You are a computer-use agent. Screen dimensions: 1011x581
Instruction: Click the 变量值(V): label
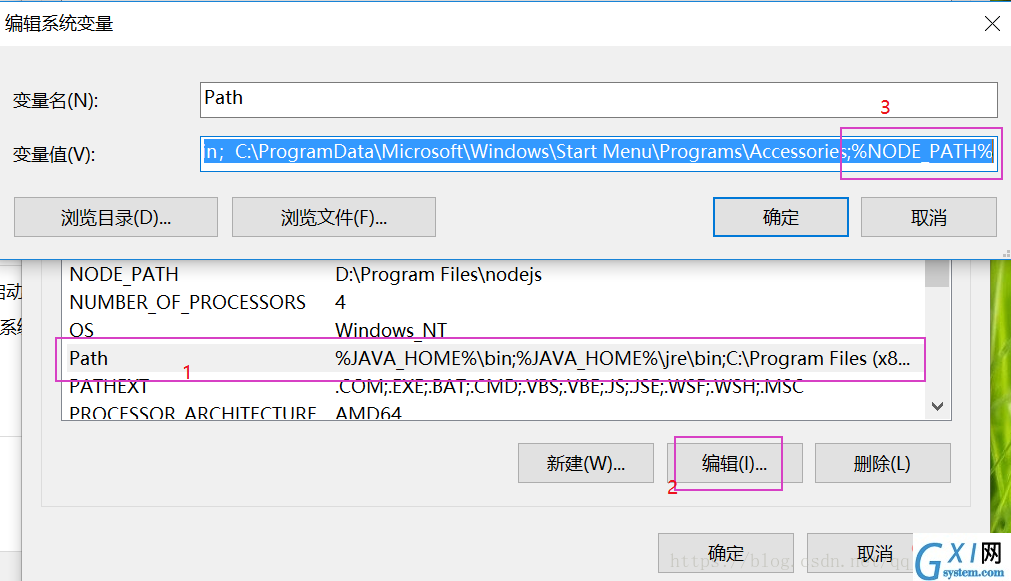pos(54,155)
